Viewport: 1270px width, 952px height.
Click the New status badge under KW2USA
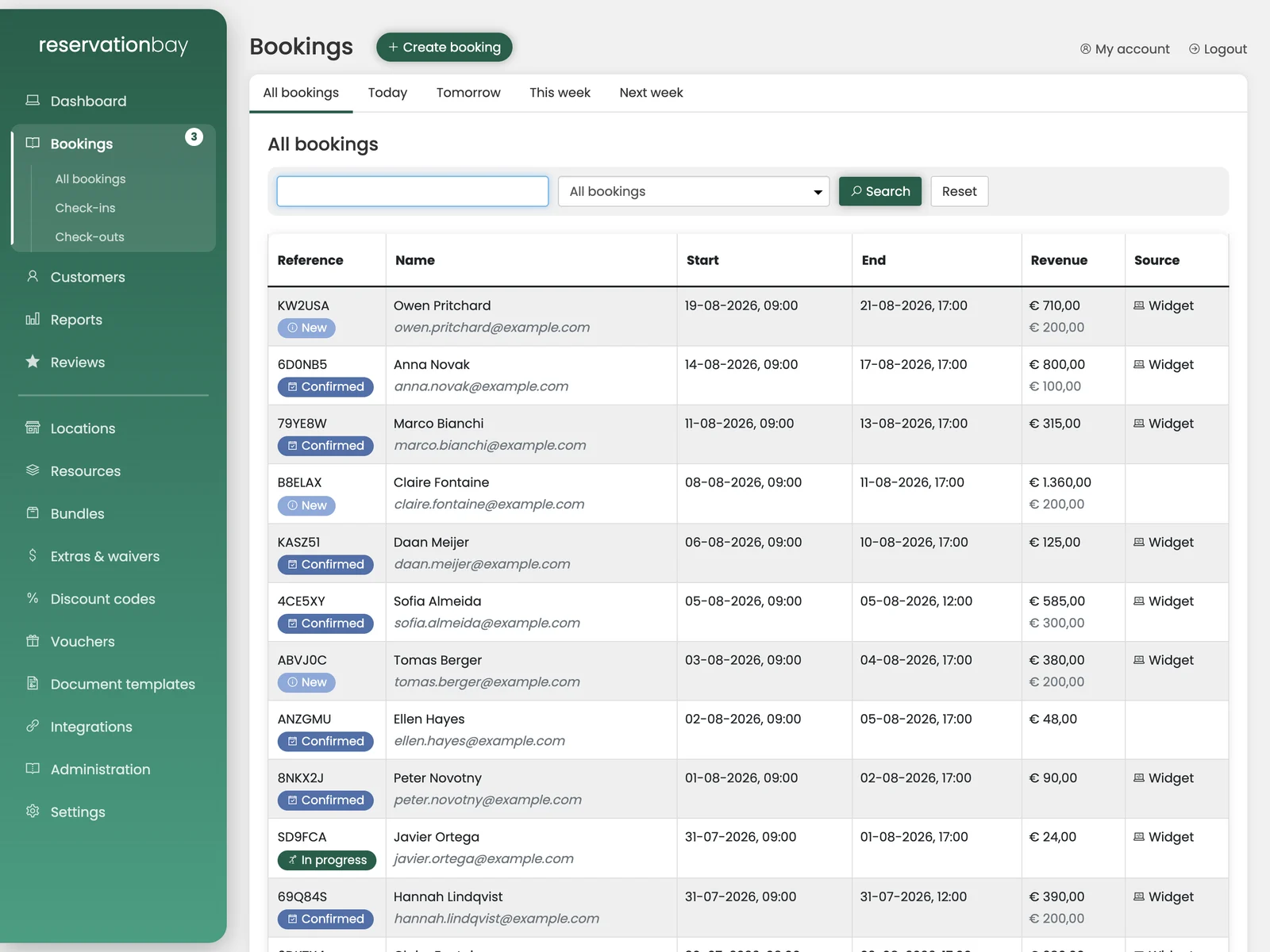point(306,328)
